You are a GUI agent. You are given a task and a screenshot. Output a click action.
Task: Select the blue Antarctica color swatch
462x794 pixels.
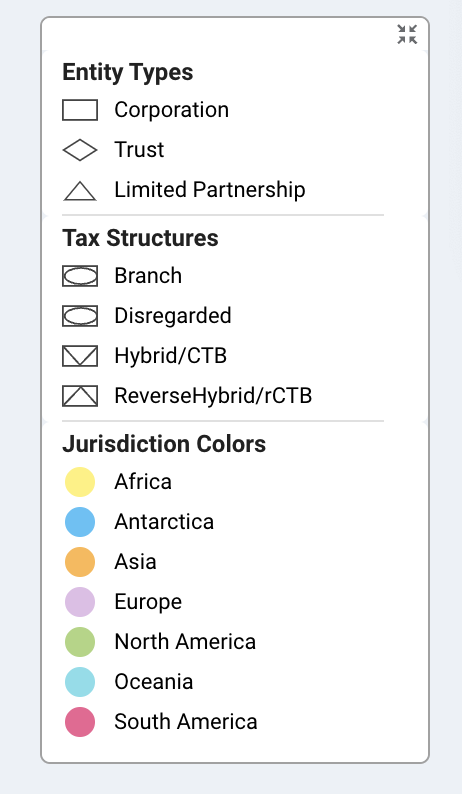[x=80, y=522]
